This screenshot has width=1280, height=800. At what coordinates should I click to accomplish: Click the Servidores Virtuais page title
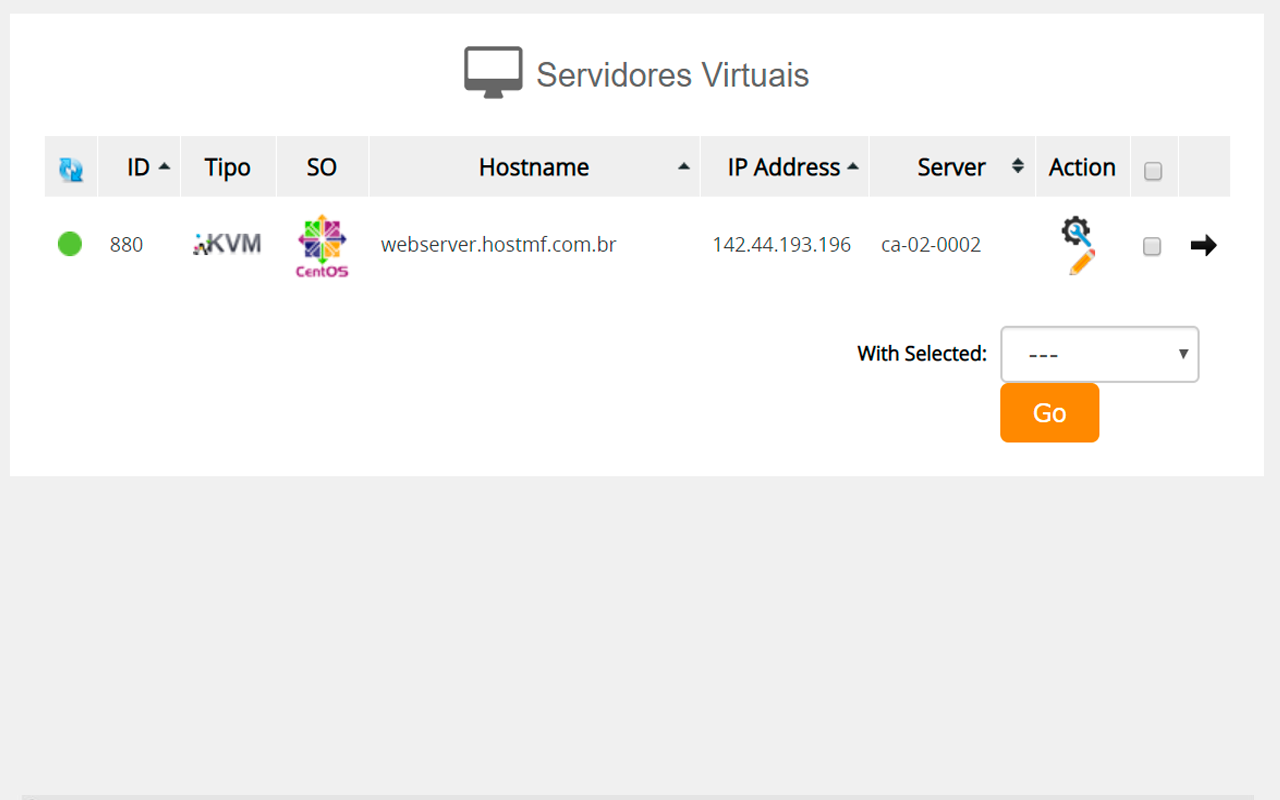coord(672,75)
